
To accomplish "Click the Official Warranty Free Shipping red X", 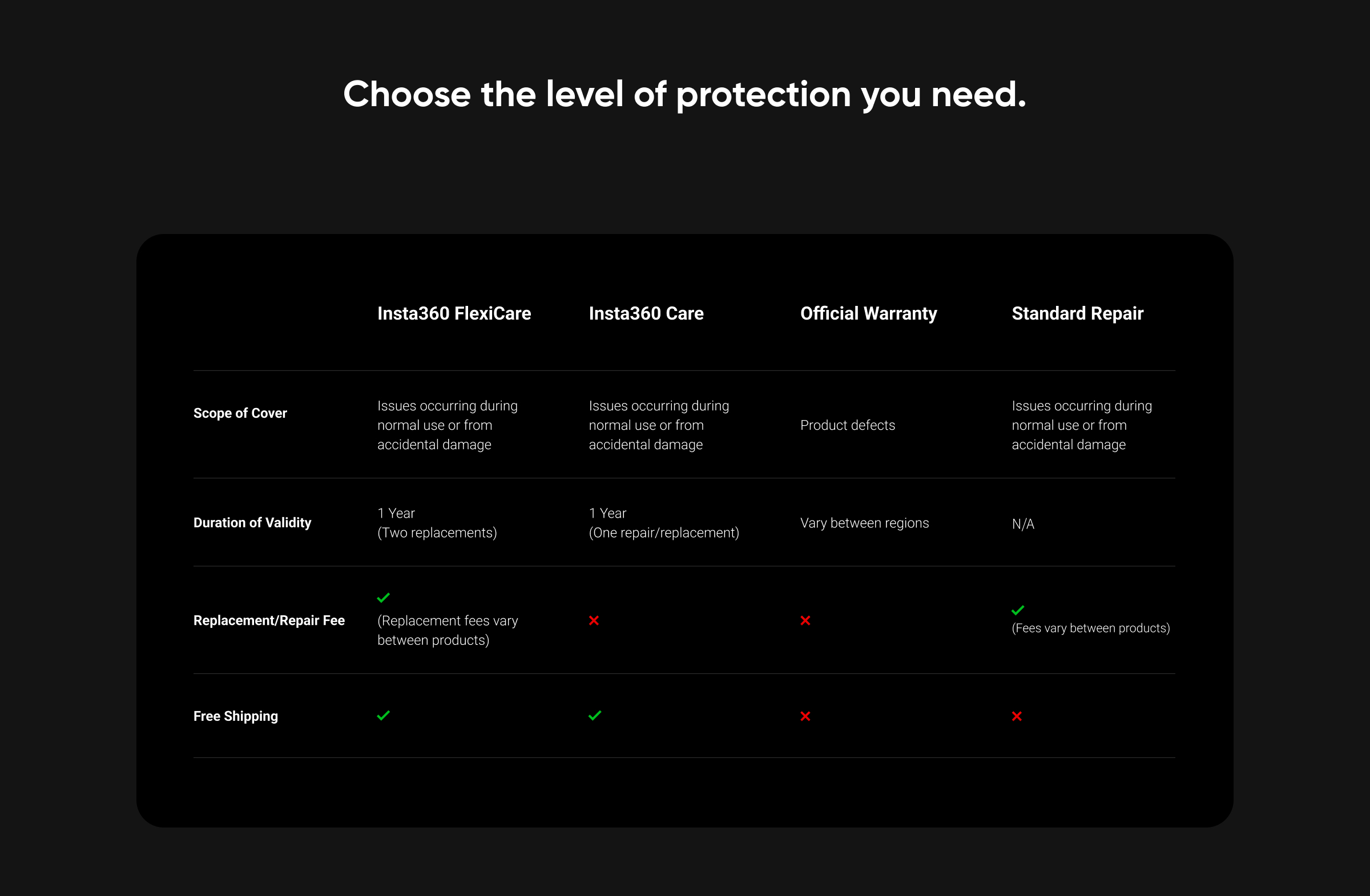I will (805, 716).
